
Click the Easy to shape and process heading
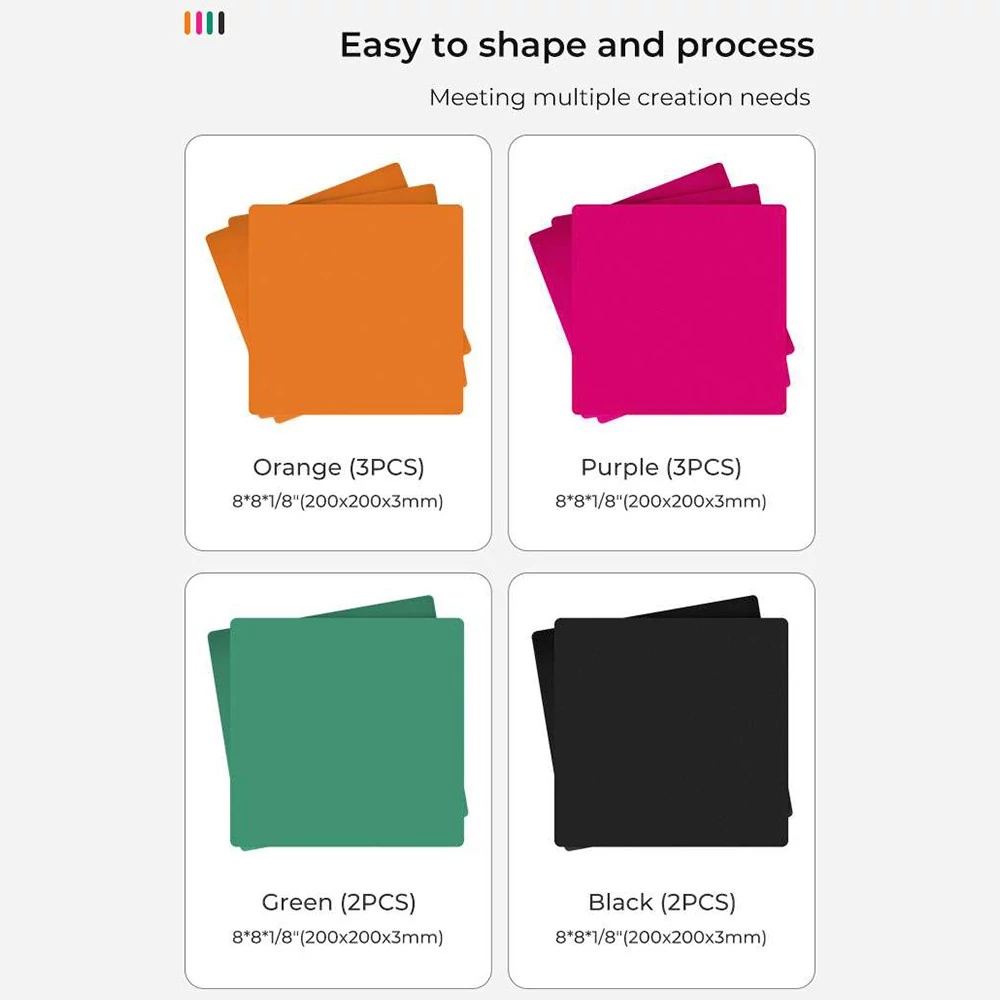[x=577, y=46]
